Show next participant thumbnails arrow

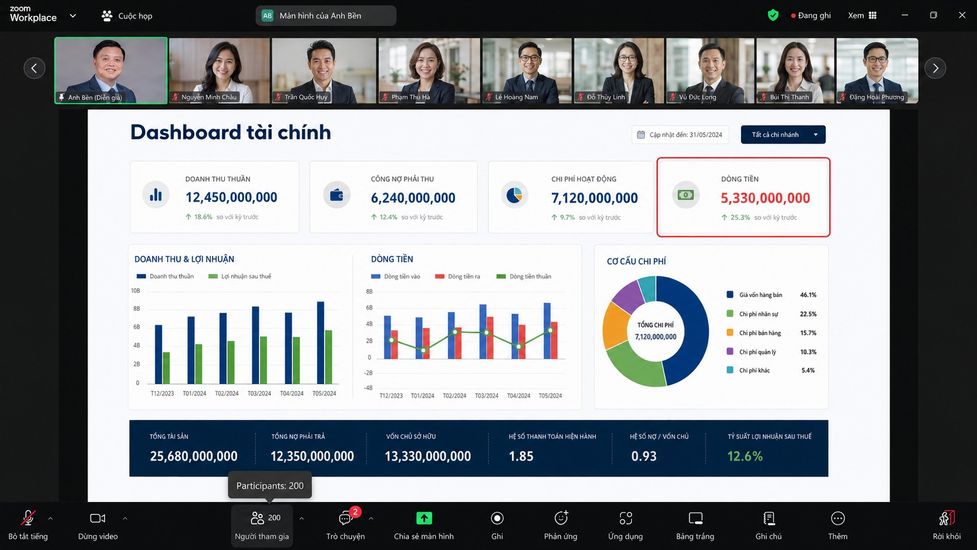935,68
